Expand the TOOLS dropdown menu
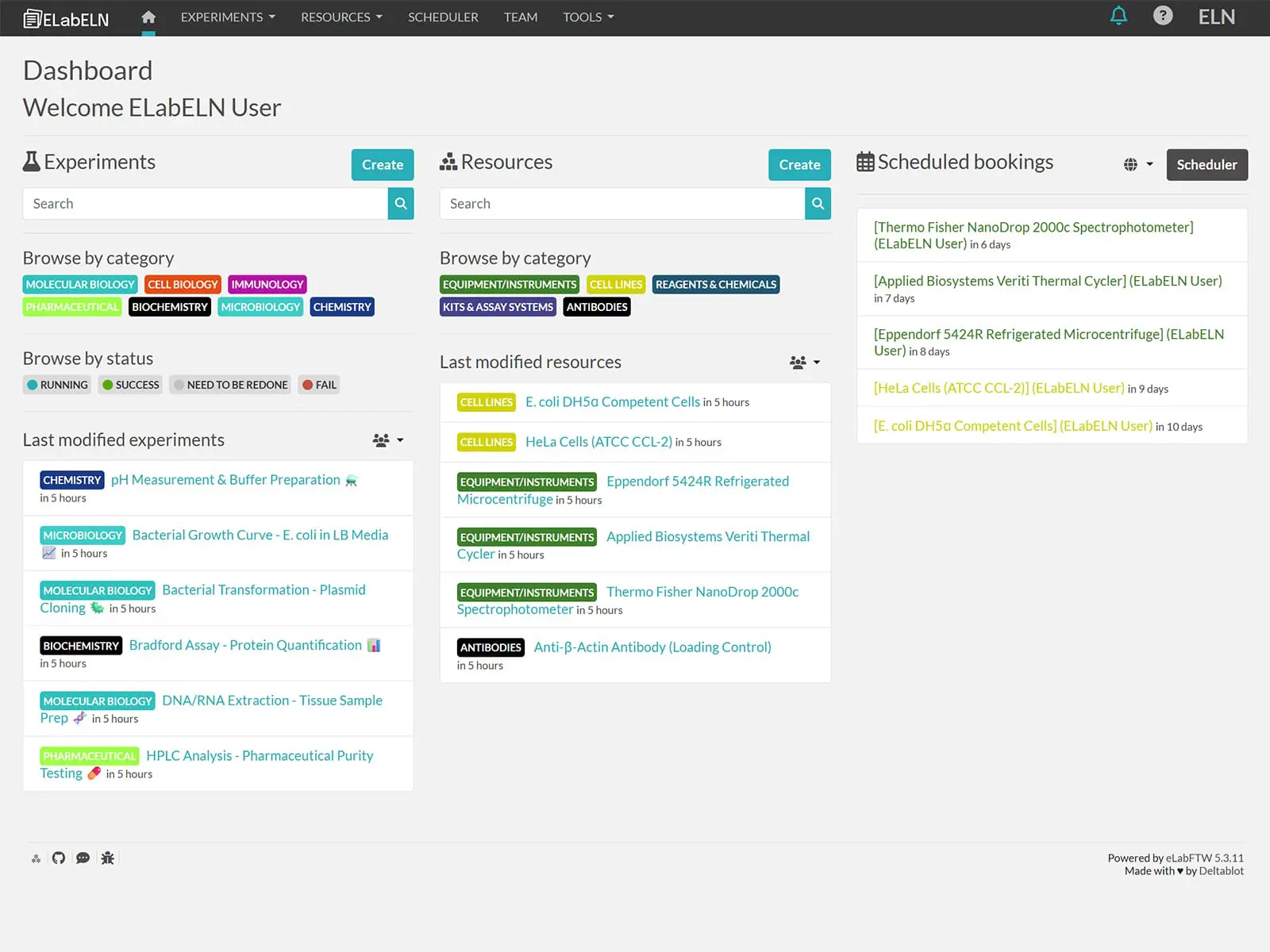Image resolution: width=1270 pixels, height=952 pixels. click(x=588, y=17)
